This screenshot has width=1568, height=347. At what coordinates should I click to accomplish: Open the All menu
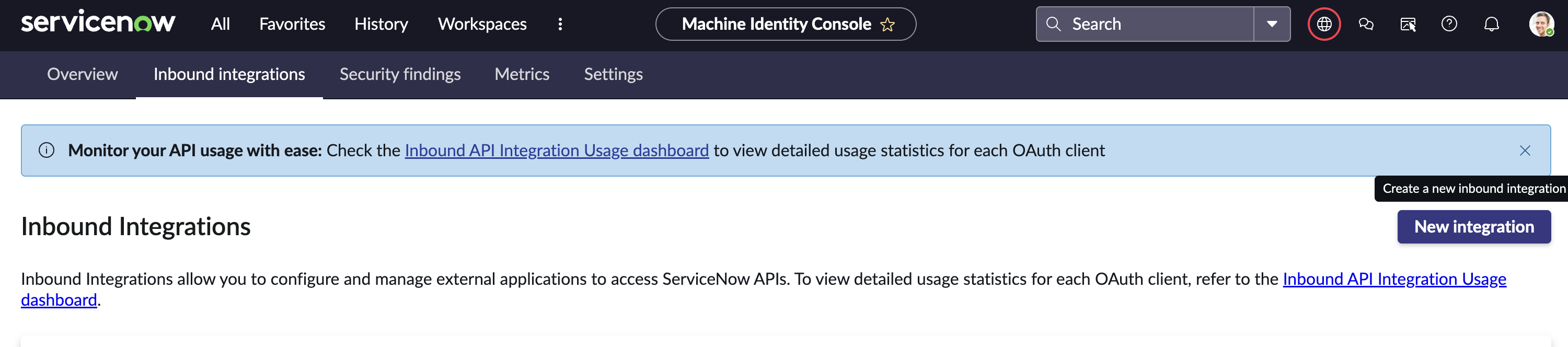pyautogui.click(x=221, y=25)
